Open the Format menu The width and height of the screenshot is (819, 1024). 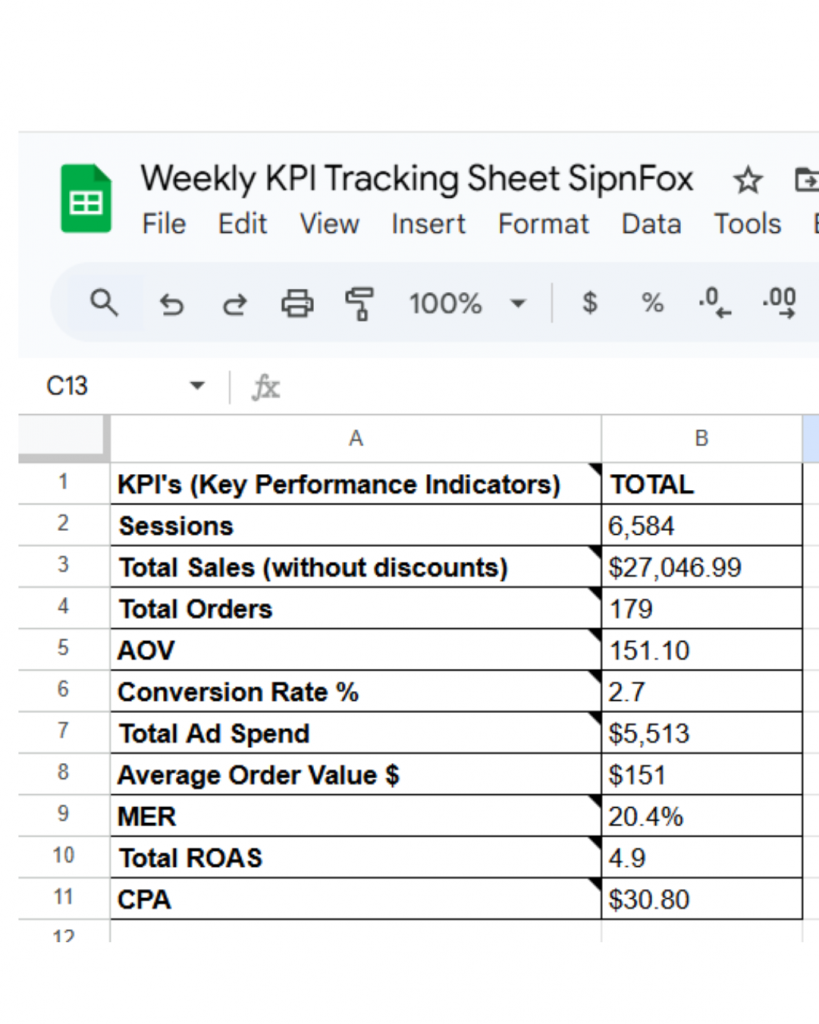click(543, 224)
